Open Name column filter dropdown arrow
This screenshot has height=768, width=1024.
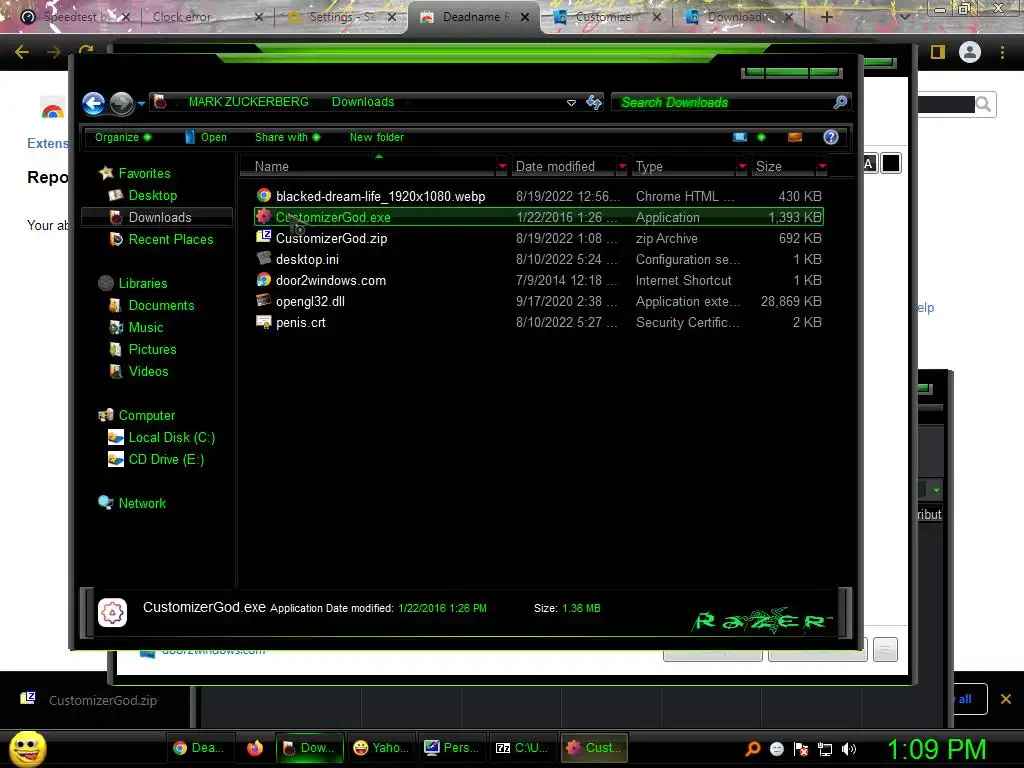(502, 167)
